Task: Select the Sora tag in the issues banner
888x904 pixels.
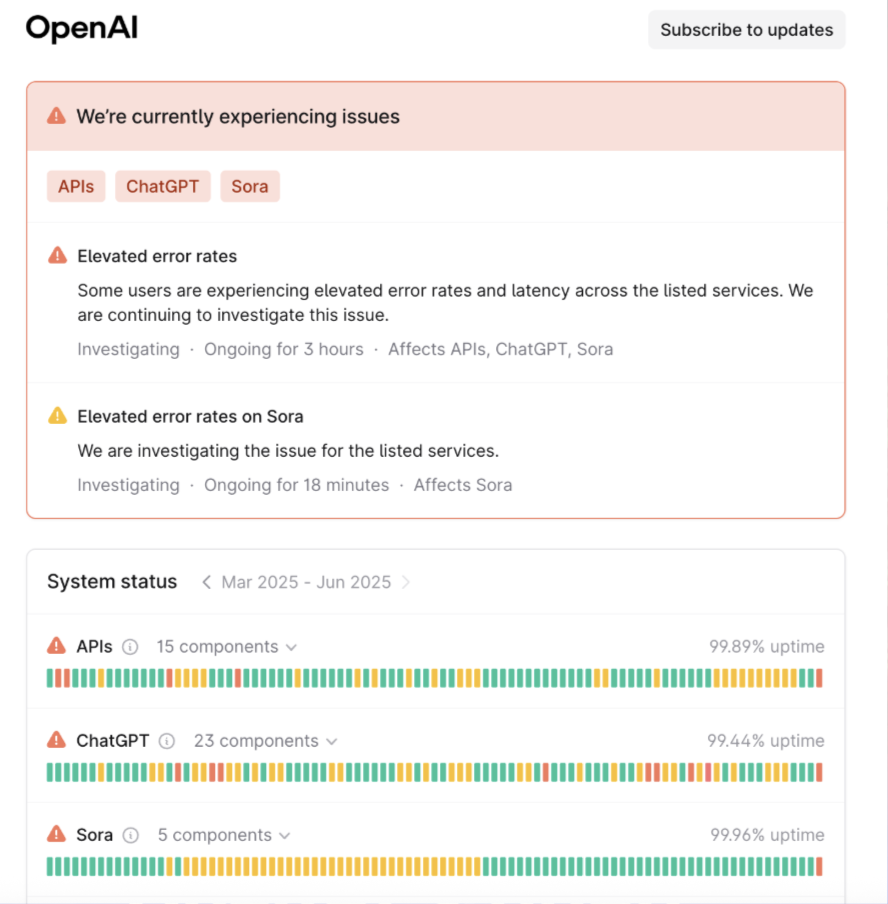Action: point(250,186)
